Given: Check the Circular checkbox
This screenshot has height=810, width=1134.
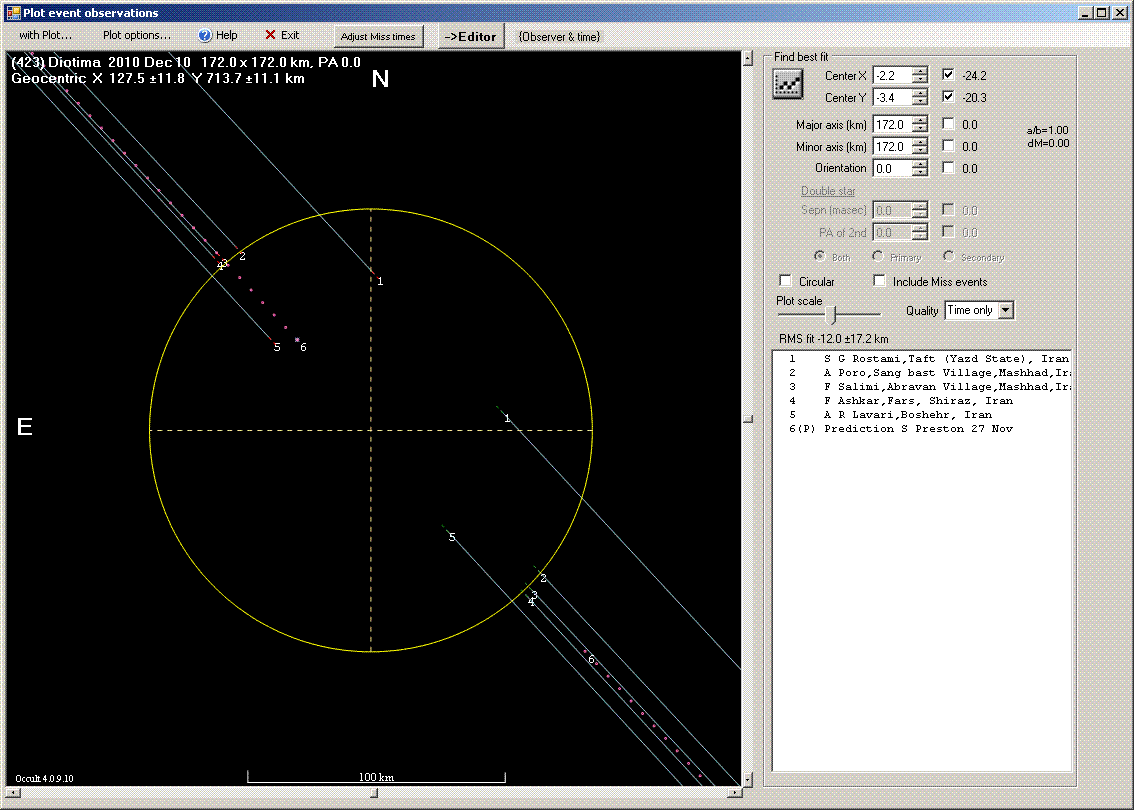Looking at the screenshot, I should coord(785,281).
